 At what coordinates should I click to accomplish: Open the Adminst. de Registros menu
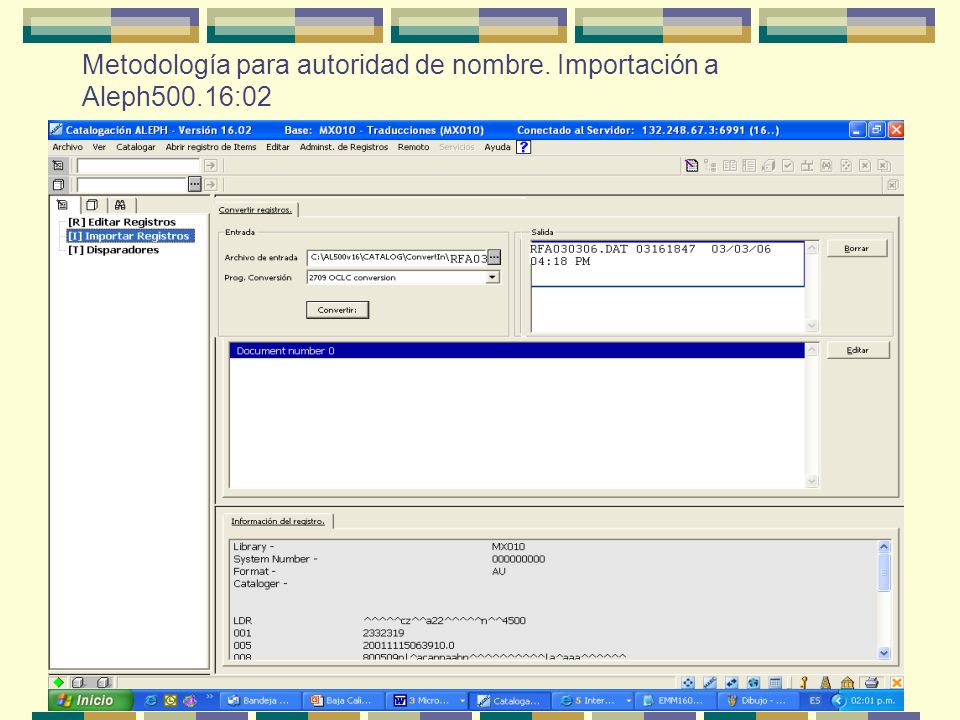pyautogui.click(x=343, y=147)
